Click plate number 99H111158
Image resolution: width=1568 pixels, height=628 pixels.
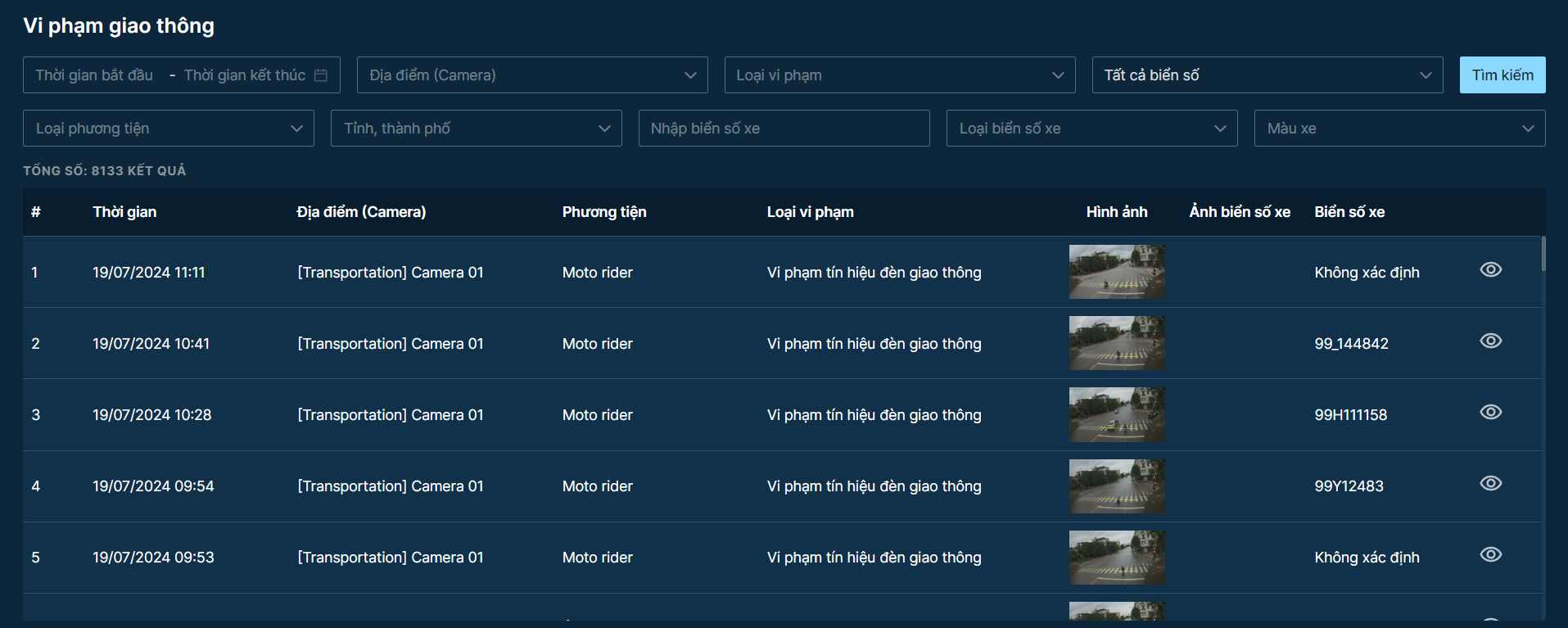click(1351, 415)
